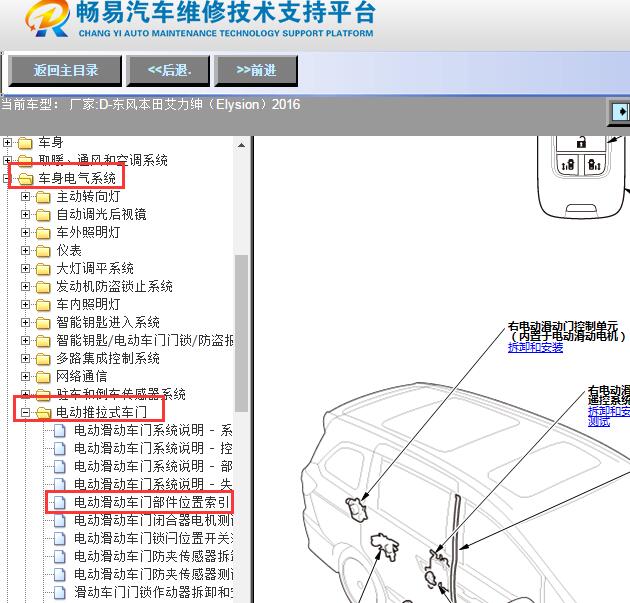Click the 车身 folder icon
Viewport: 630px width, 603px height.
pyautogui.click(x=25, y=143)
